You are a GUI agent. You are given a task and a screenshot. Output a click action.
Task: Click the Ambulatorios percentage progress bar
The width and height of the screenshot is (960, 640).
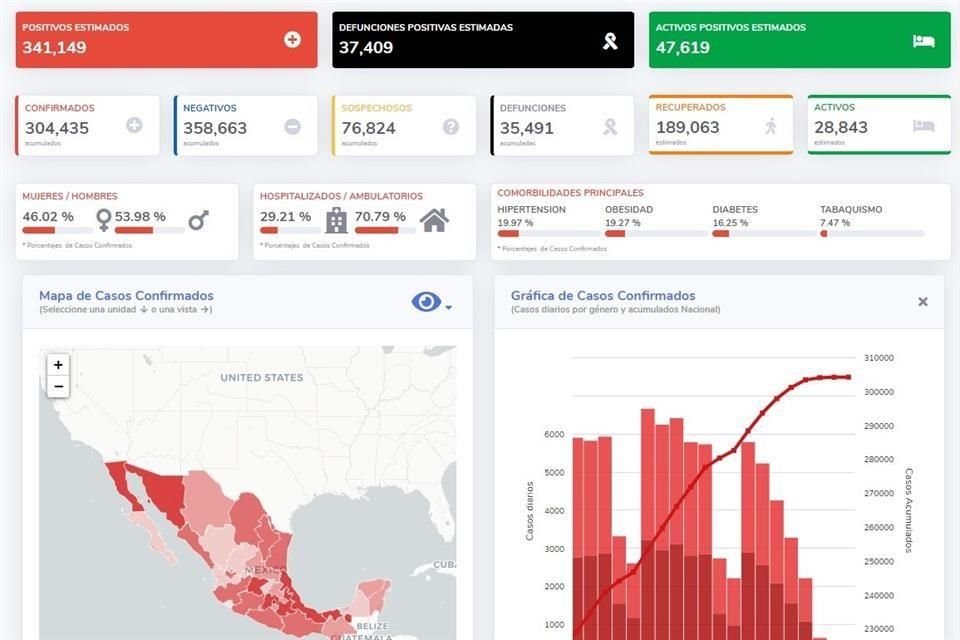385,230
